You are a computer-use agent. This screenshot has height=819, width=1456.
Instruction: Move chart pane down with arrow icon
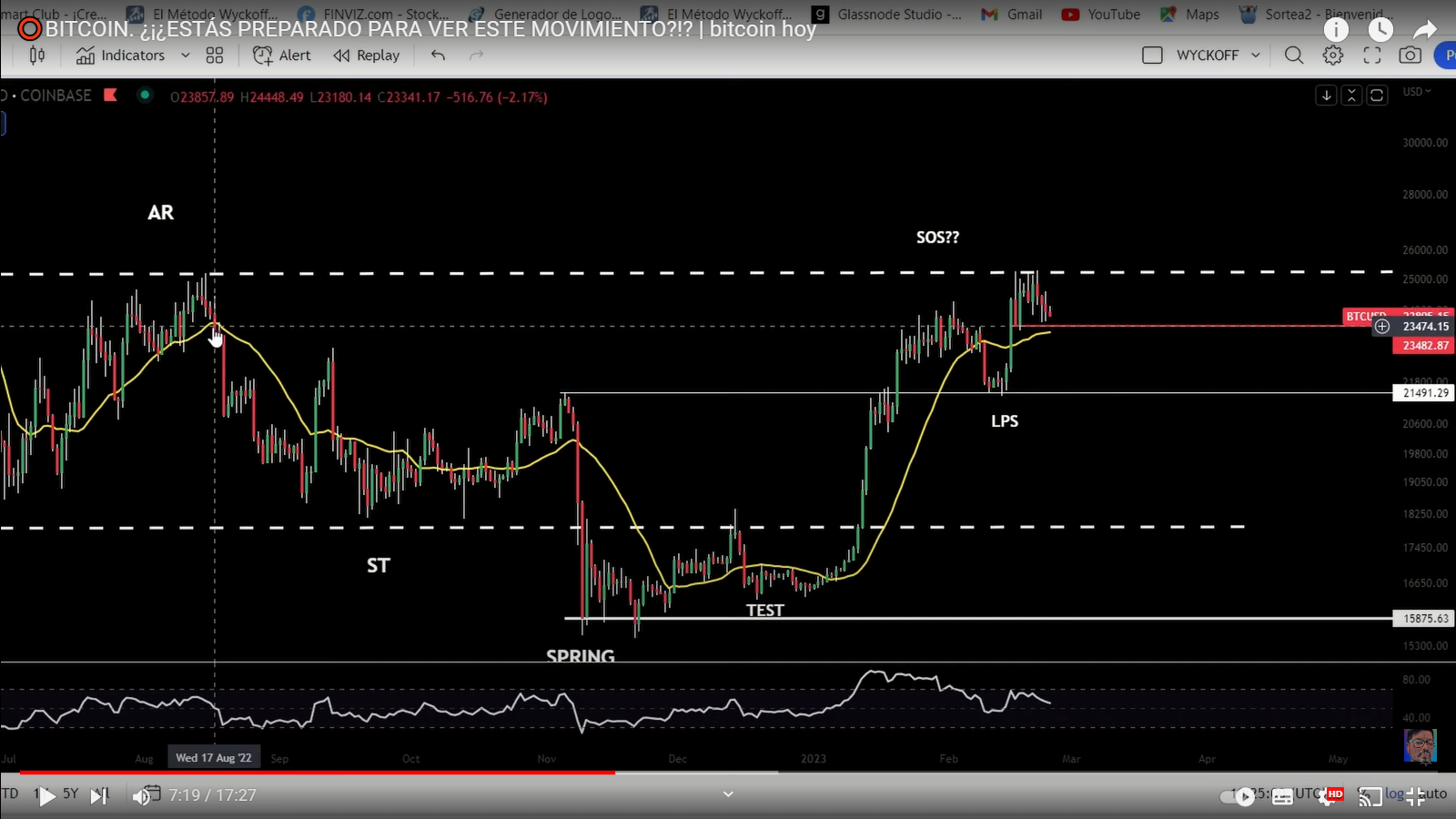click(1326, 96)
